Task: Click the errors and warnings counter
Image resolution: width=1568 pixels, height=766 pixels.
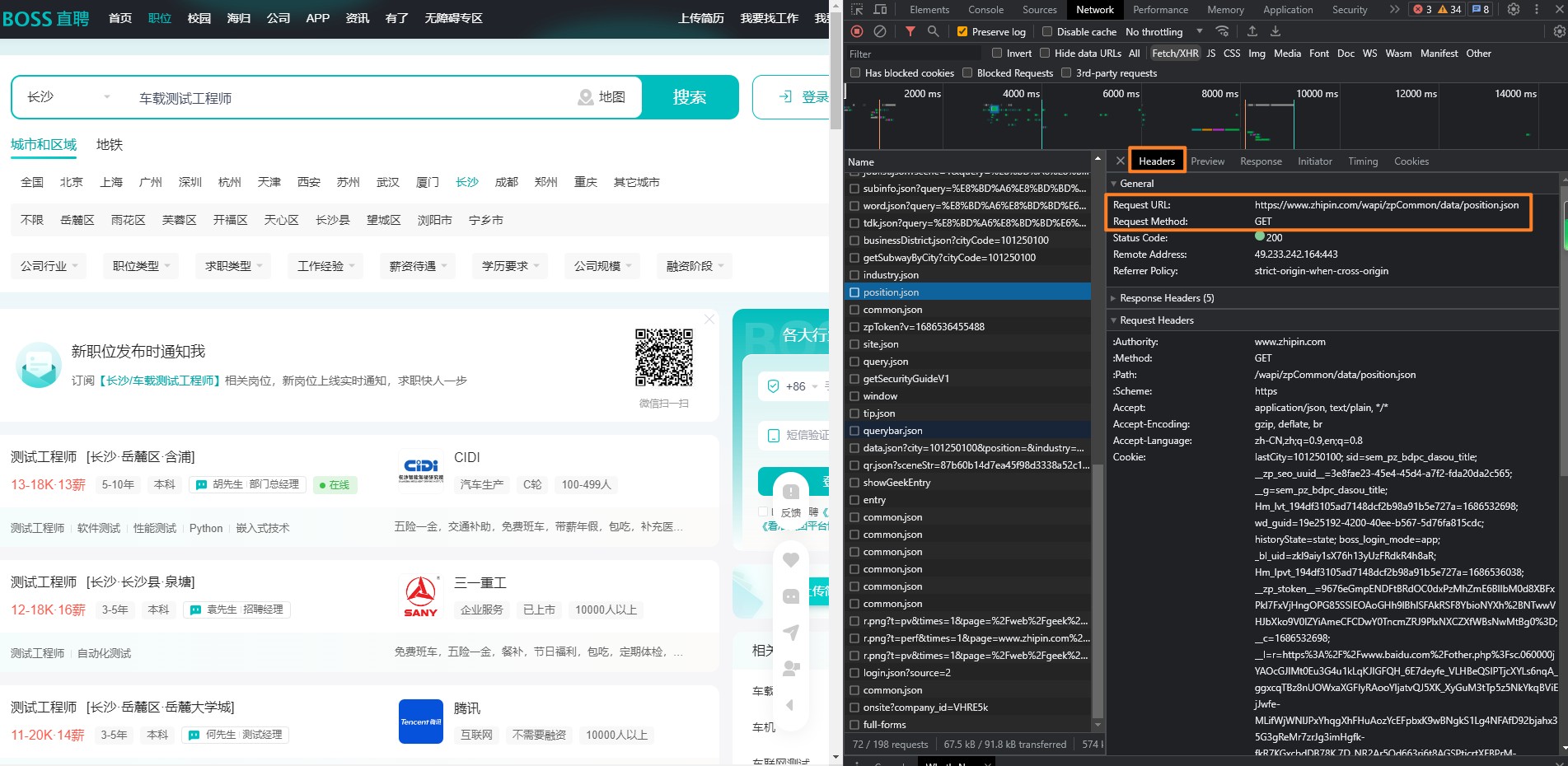Action: pyautogui.click(x=1438, y=10)
